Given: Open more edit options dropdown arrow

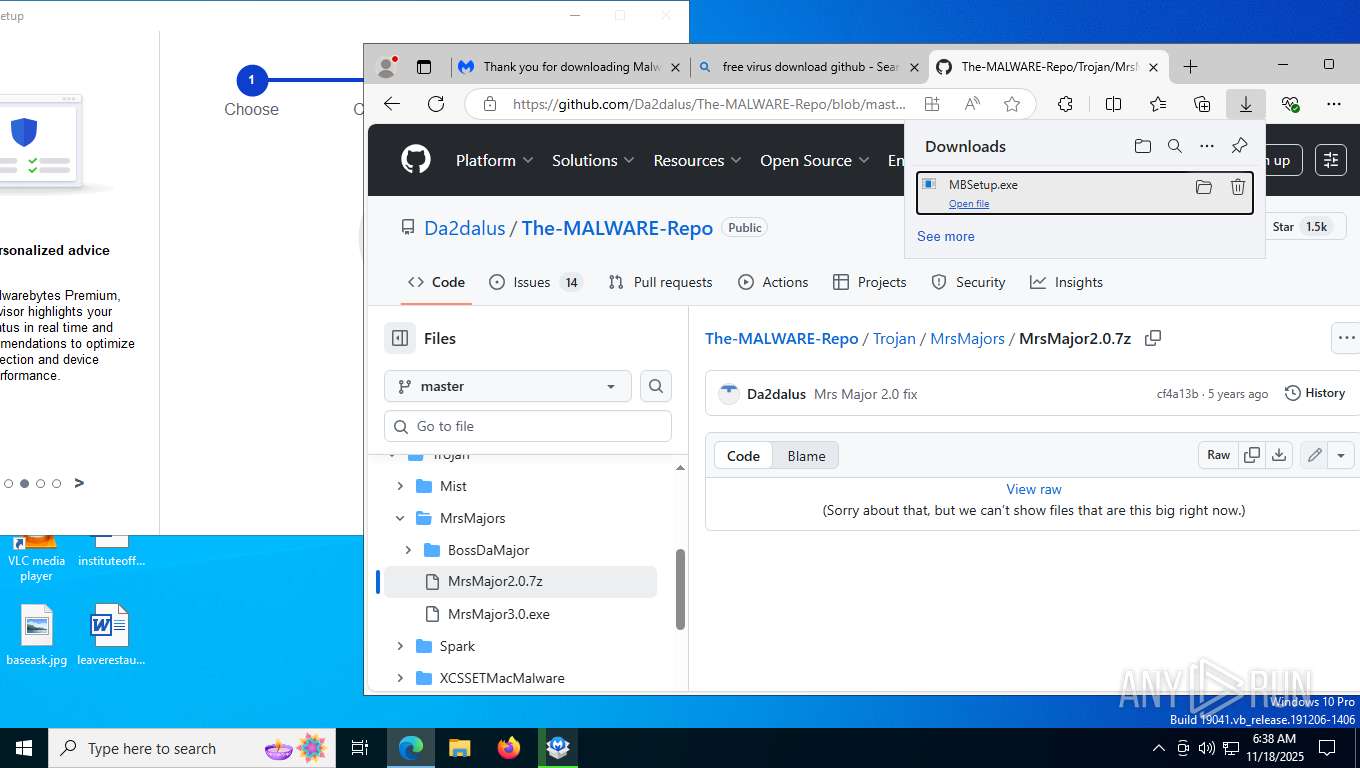Looking at the screenshot, I should pos(1341,455).
